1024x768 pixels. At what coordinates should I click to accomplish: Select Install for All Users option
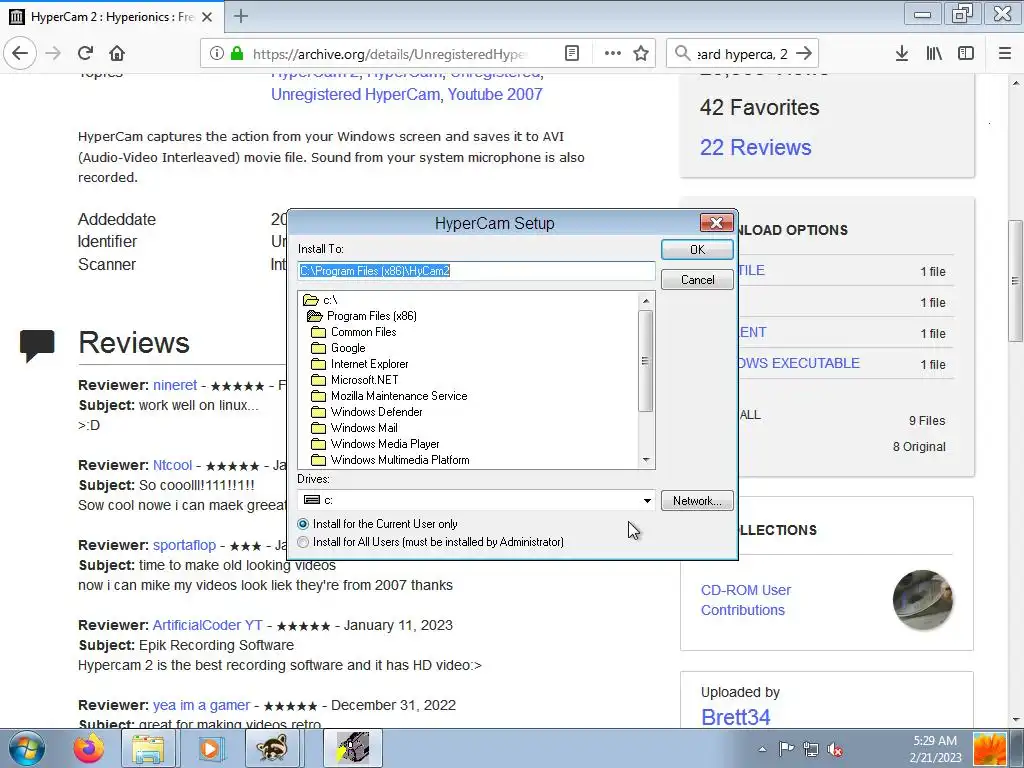coord(430,542)
